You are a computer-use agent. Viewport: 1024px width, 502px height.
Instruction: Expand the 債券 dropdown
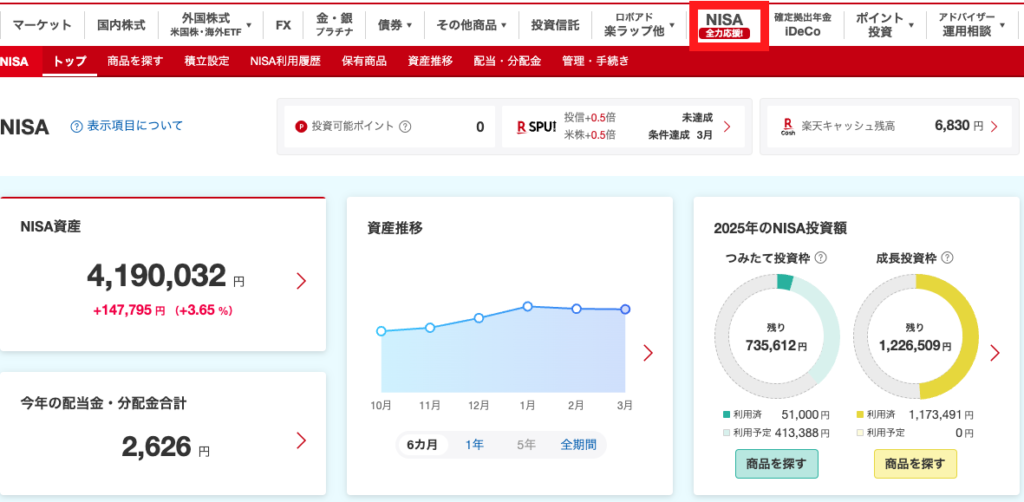(x=394, y=25)
